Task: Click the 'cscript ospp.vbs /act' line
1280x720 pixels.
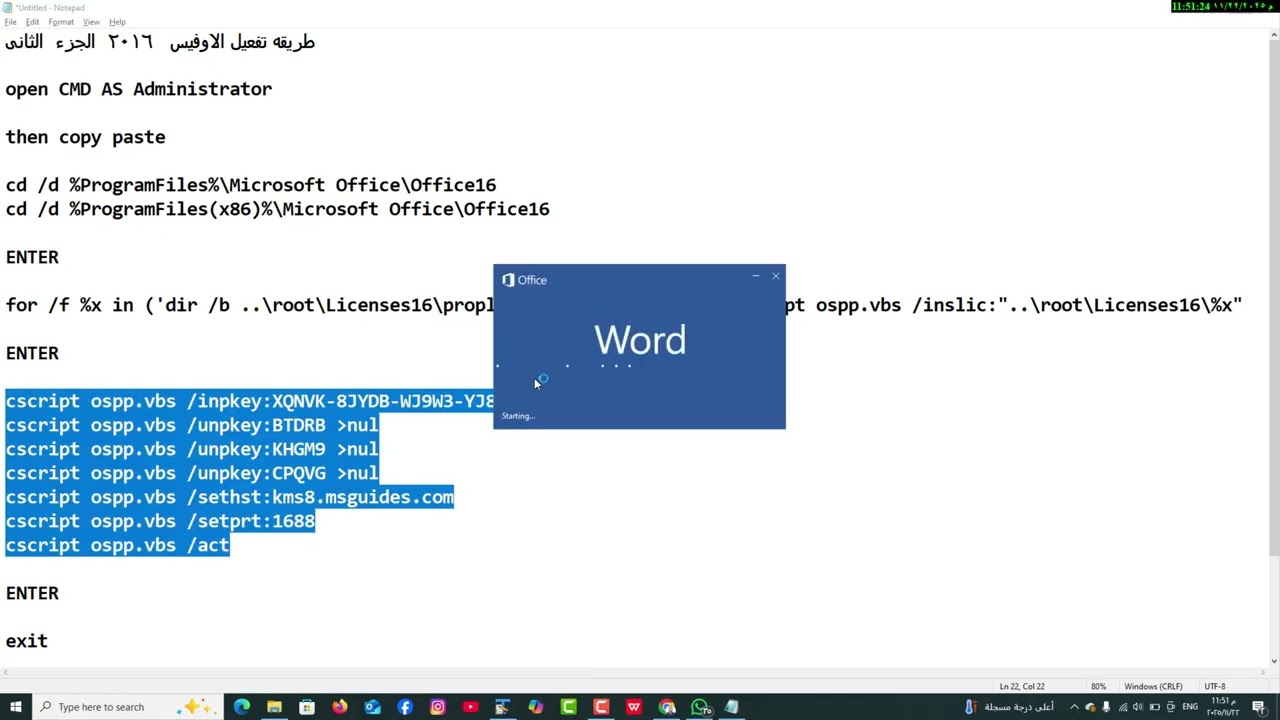Action: pyautogui.click(x=118, y=545)
